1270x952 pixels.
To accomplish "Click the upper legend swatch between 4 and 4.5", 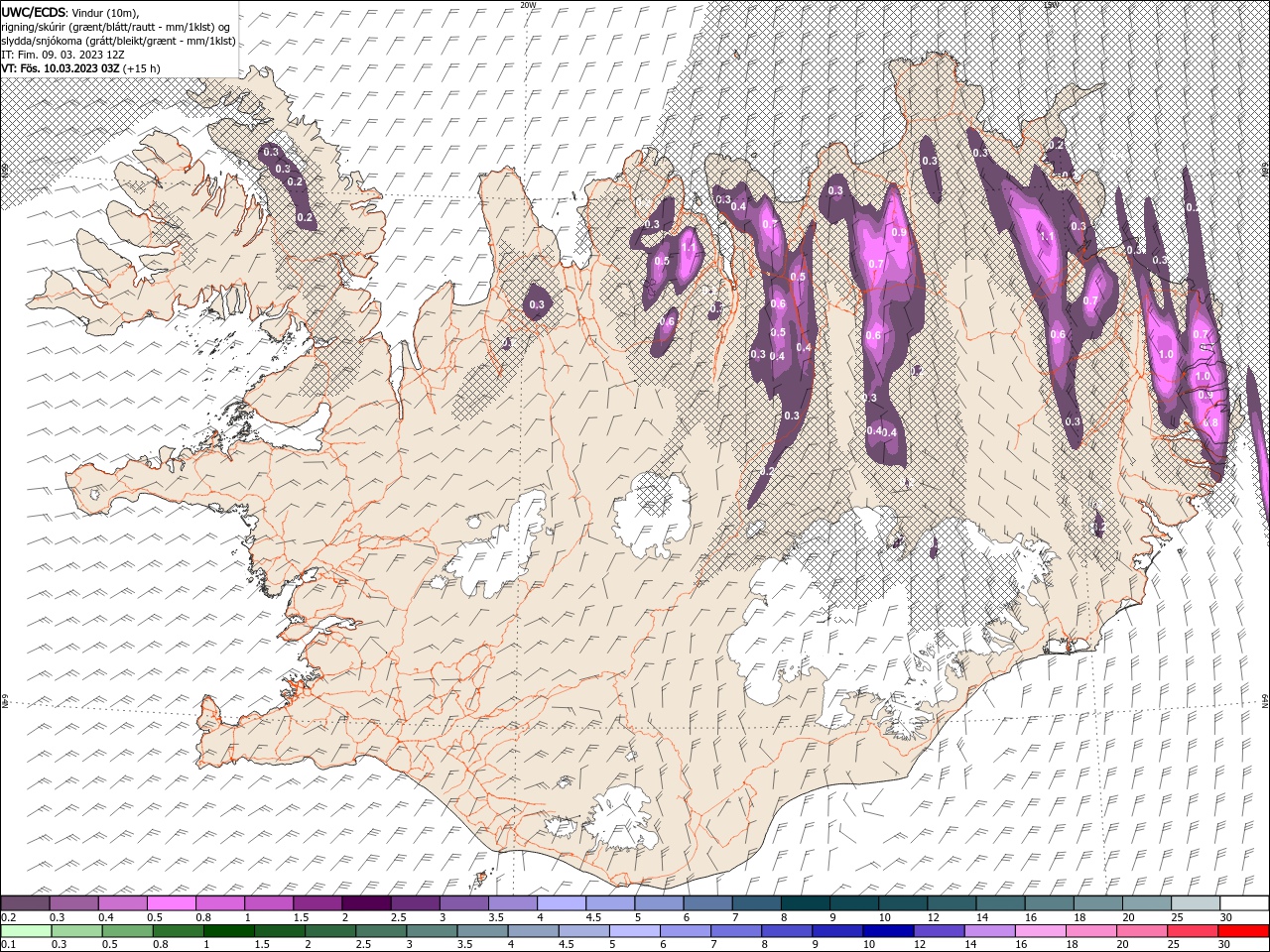I will click(x=561, y=903).
